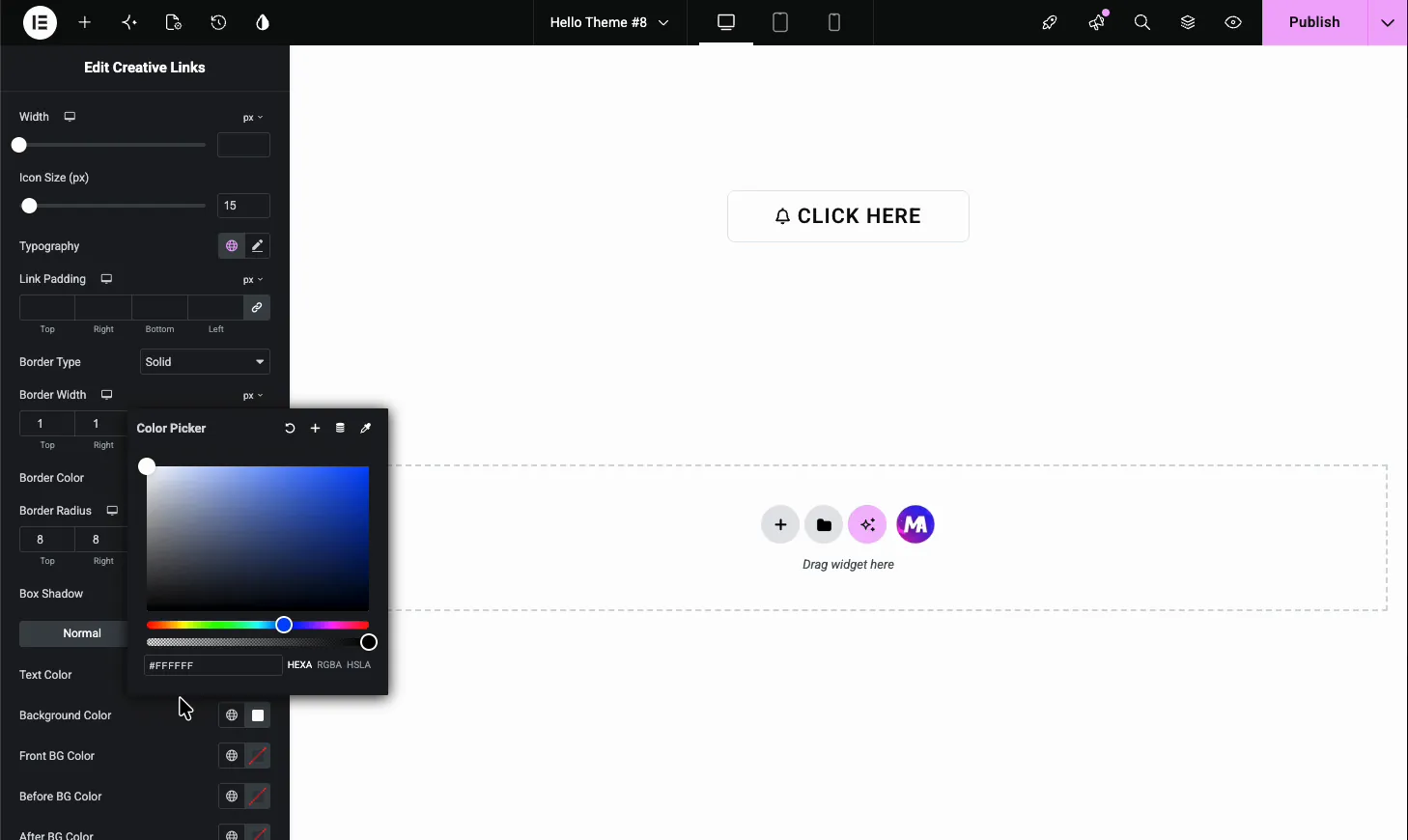Click the #FFFFFF hex color input
The height and width of the screenshot is (840, 1408).
click(x=213, y=665)
